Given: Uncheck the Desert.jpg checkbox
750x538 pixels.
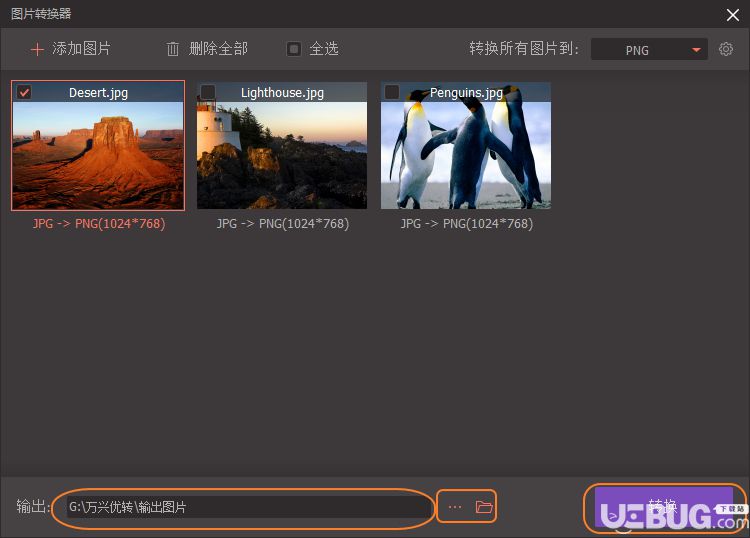Looking at the screenshot, I should [x=24, y=92].
